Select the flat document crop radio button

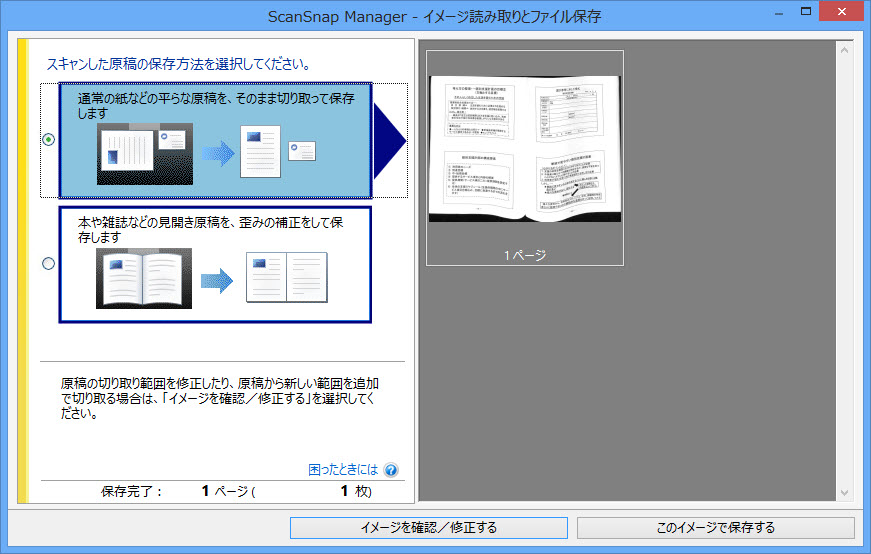pos(49,139)
